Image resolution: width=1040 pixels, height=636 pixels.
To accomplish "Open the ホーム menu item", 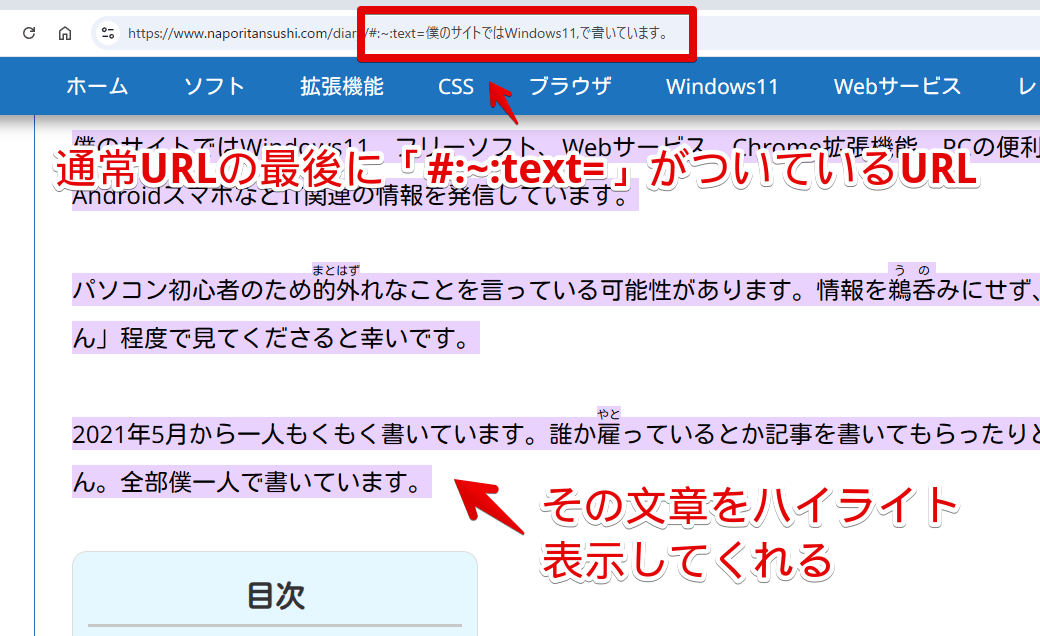I will (98, 86).
